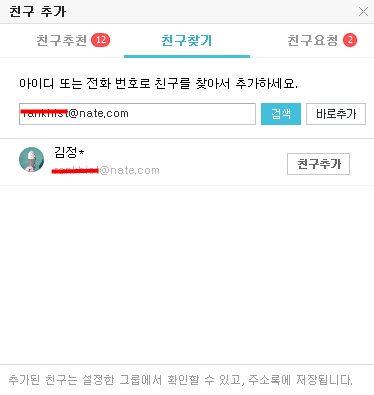Screen dimensions: 374x395
Task: Click the blue 검색 button
Action: 281,114
